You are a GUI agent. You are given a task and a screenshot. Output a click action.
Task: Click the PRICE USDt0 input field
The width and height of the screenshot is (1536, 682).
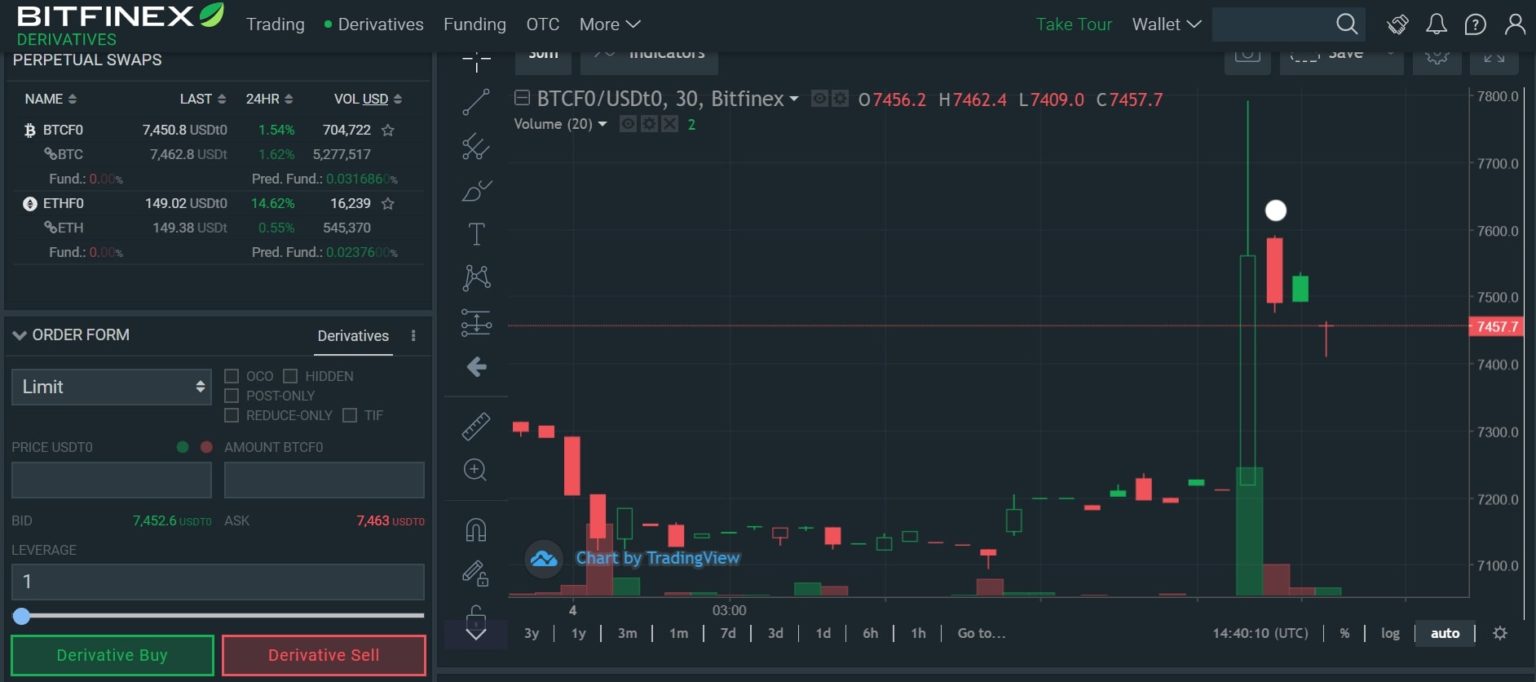tap(110, 479)
